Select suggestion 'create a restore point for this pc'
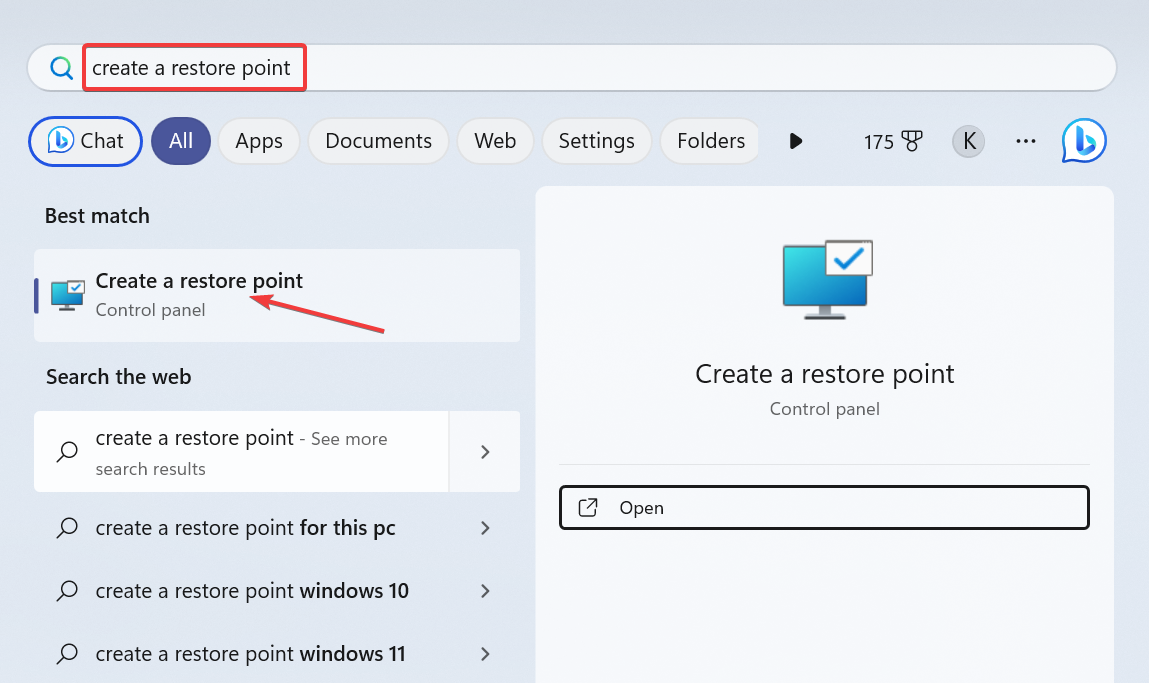The height and width of the screenshot is (683, 1149). (x=245, y=528)
